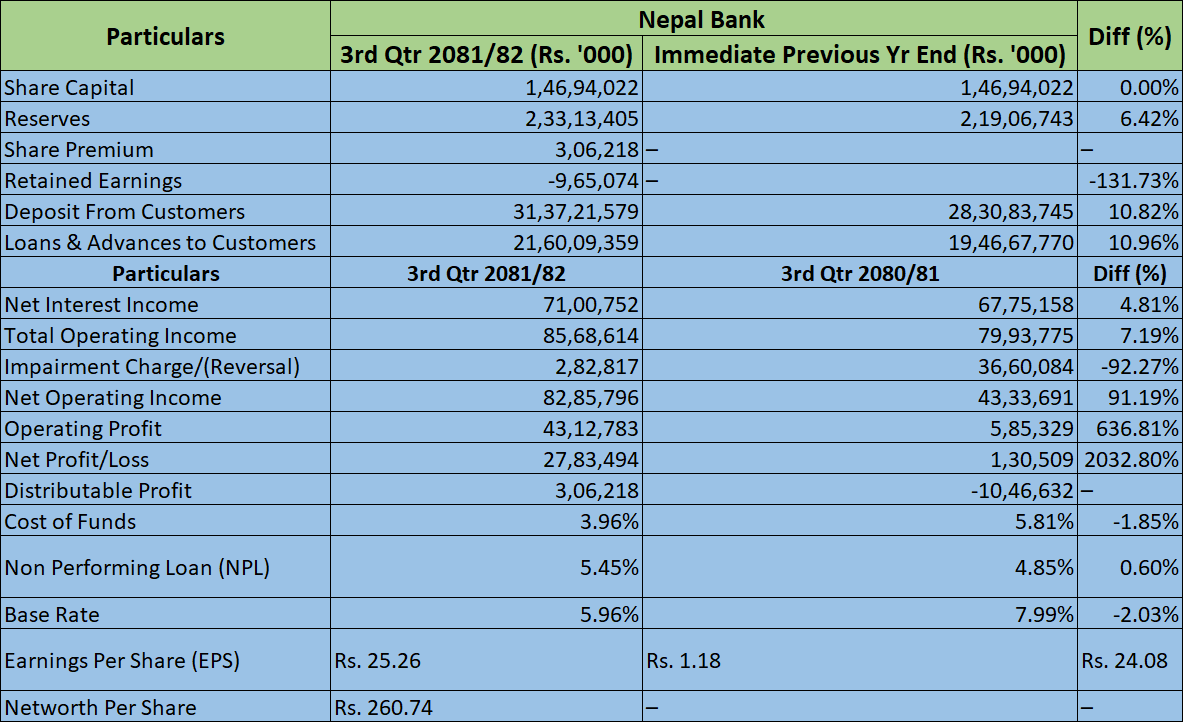Screen dimensions: 1184x723
Task: Select Distributable Profit value -10,46,632
Action: coord(1022,490)
